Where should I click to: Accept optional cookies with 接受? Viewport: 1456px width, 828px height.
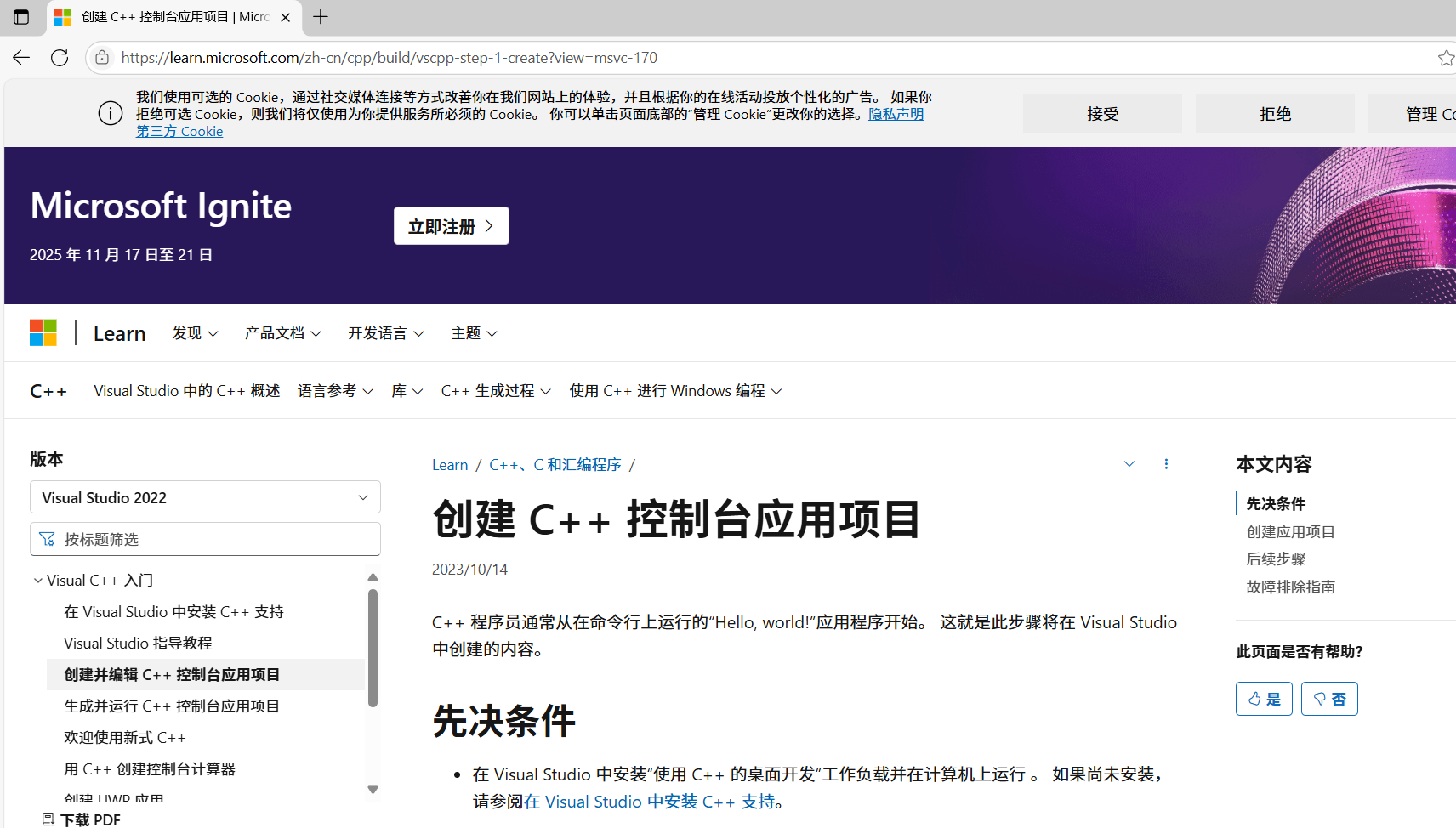(x=1102, y=114)
